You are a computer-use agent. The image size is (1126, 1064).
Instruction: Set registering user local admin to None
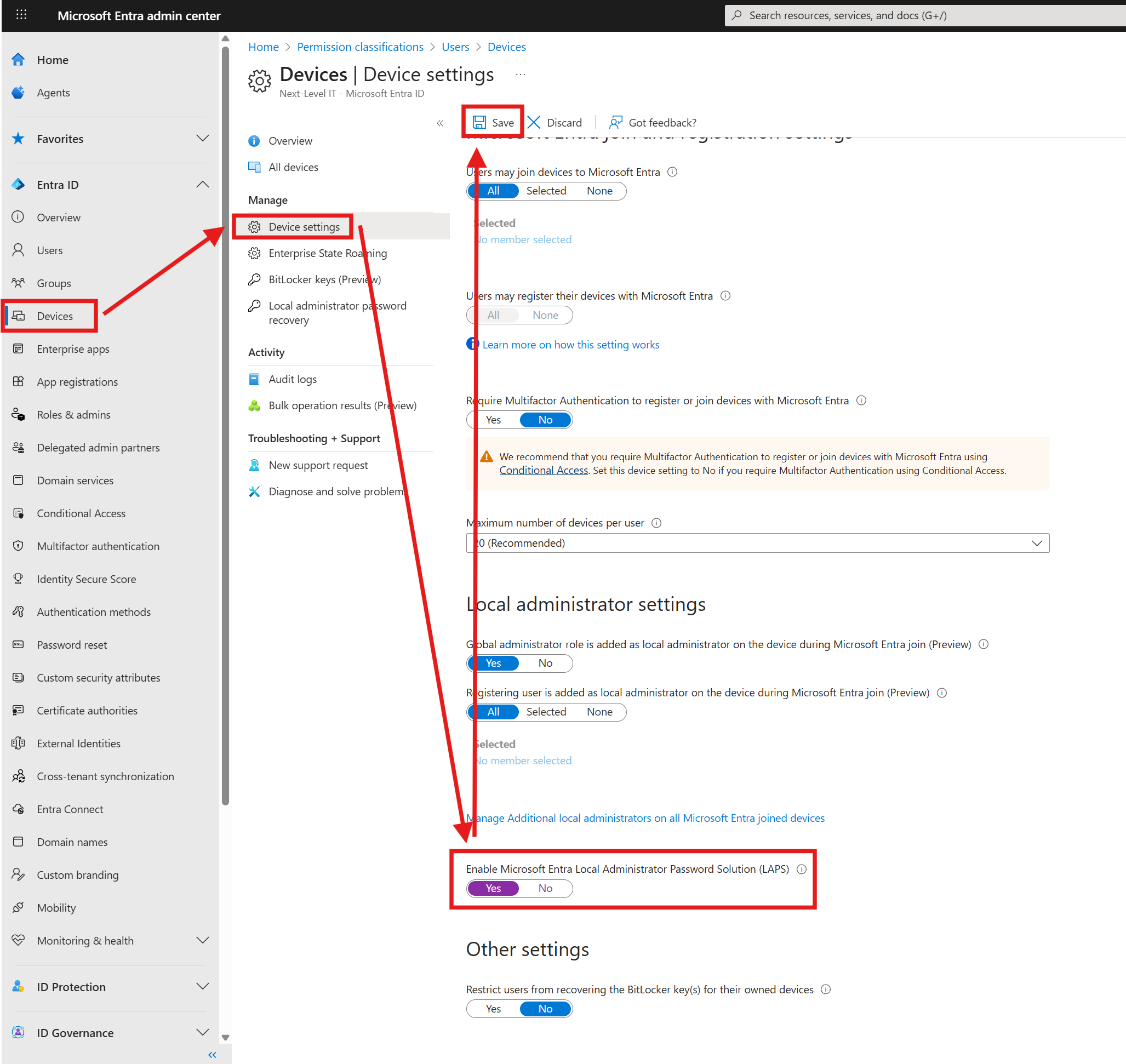[x=599, y=712]
